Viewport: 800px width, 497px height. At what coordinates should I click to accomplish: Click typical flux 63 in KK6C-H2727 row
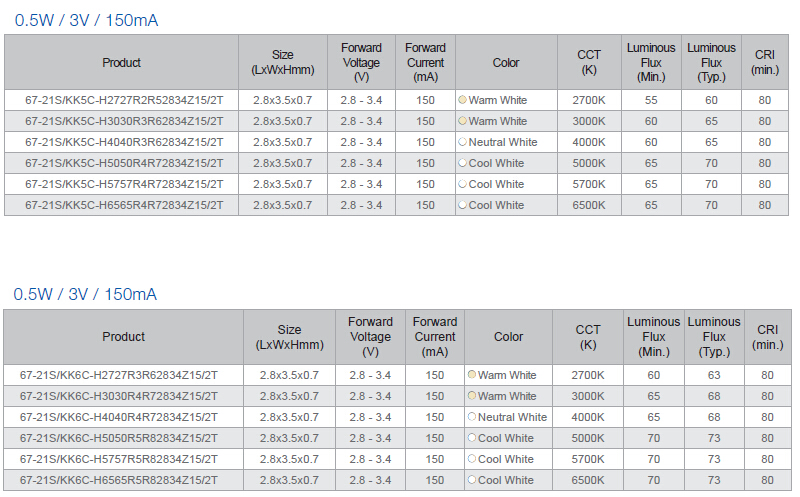pos(714,375)
